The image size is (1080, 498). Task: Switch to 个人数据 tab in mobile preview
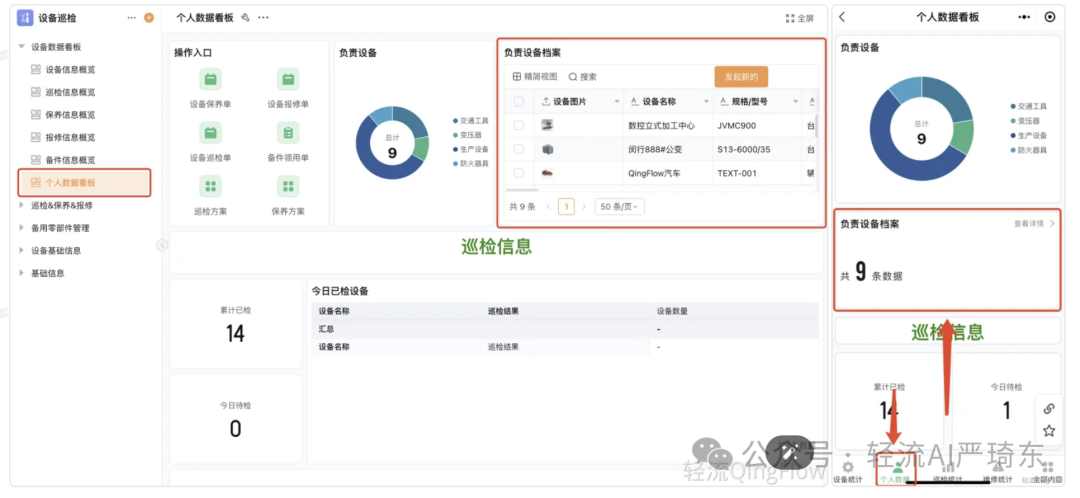pos(896,472)
